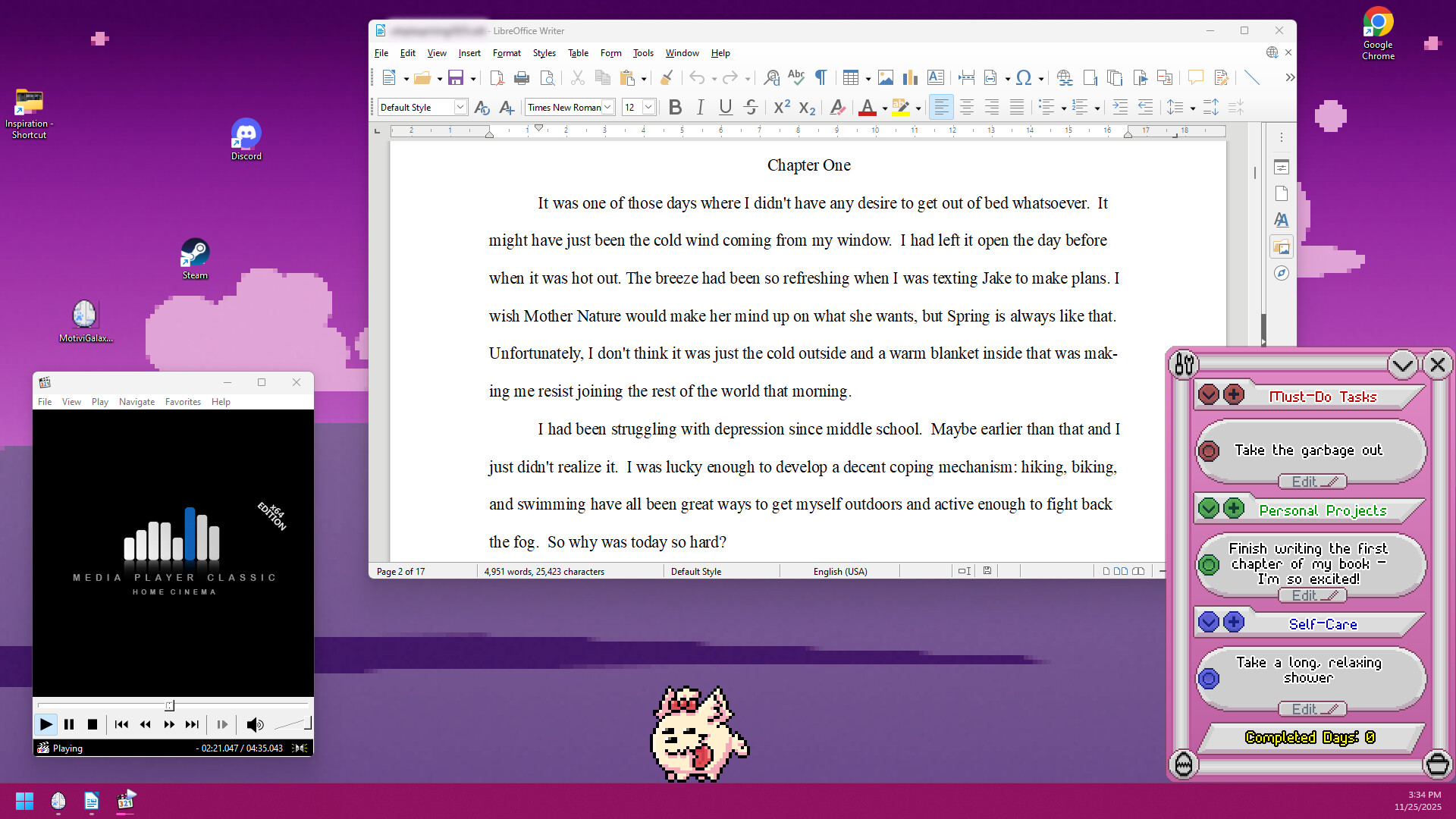Image resolution: width=1456 pixels, height=819 pixels.
Task: Export the document as PDF
Action: (497, 77)
